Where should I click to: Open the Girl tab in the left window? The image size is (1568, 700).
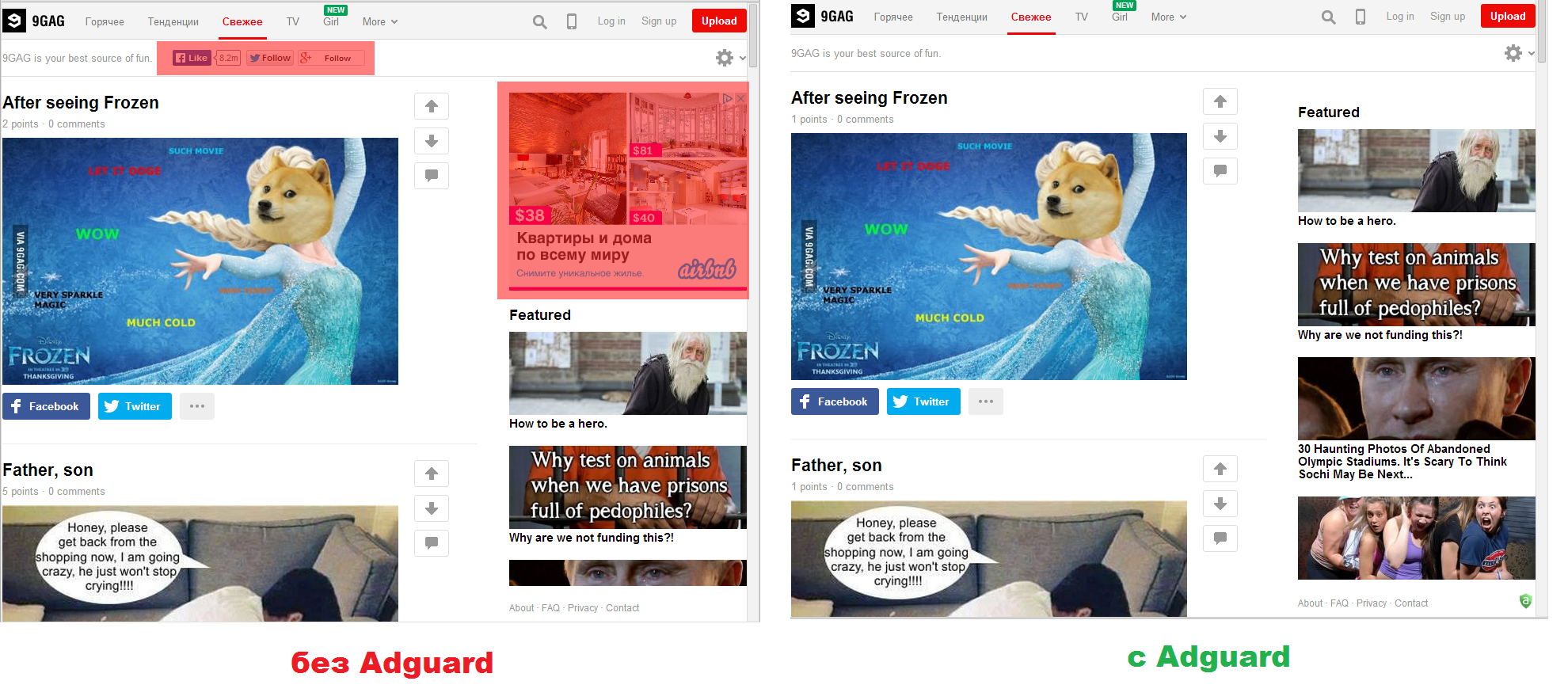331,21
